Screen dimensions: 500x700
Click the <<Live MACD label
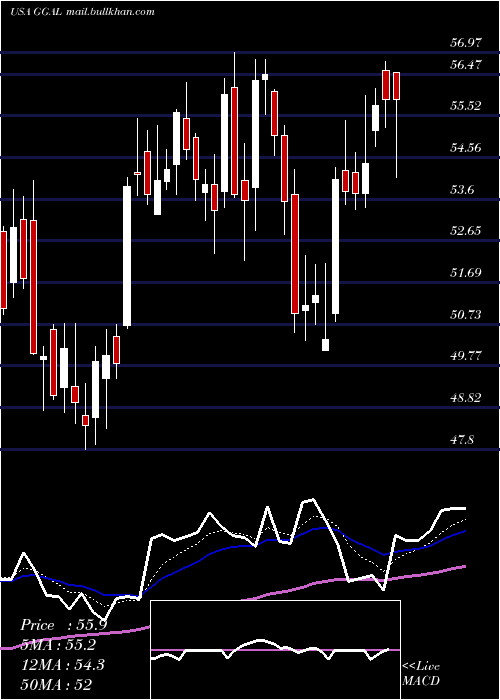pos(421,673)
